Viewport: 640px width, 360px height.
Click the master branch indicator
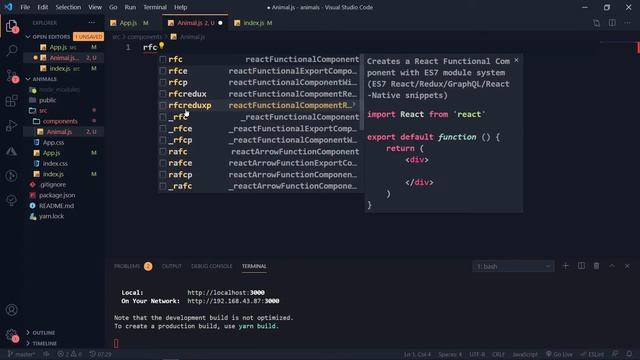pyautogui.click(x=22, y=354)
